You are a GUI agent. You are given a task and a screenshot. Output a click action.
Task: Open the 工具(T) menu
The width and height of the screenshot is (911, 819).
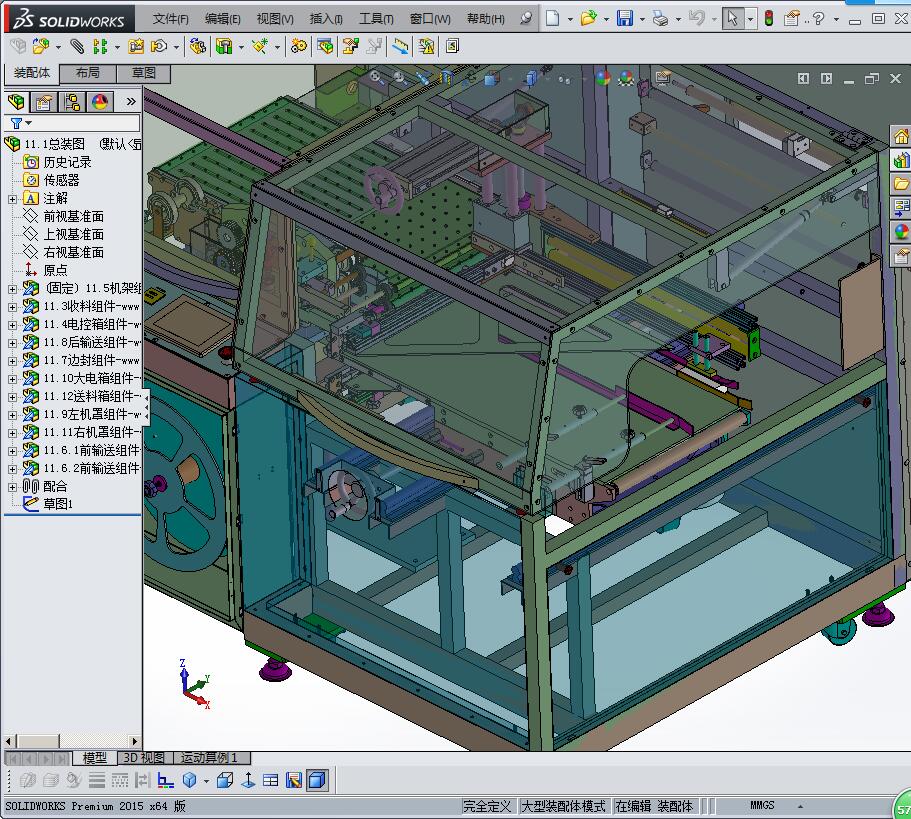click(x=376, y=19)
